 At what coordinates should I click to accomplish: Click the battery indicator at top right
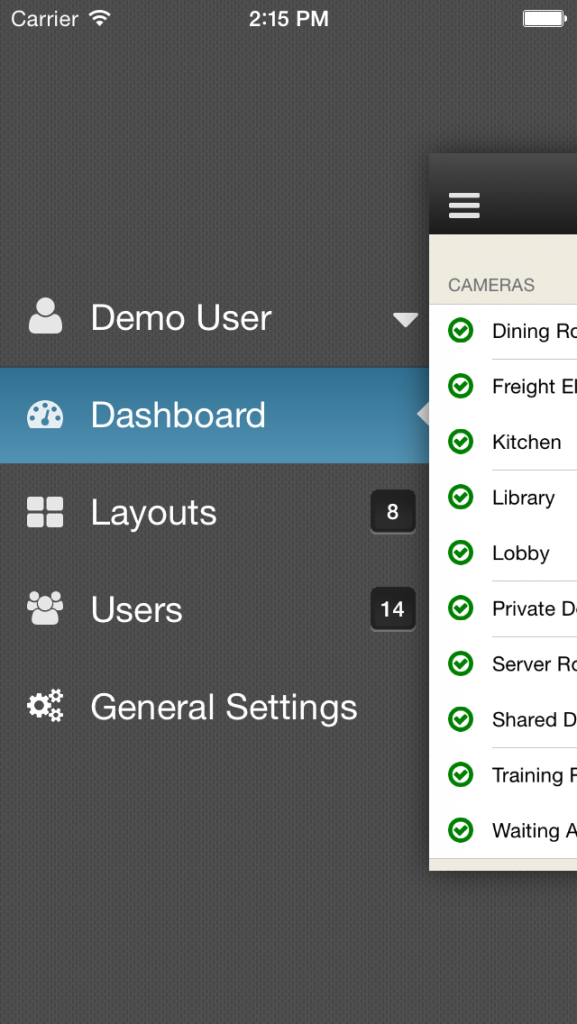click(x=545, y=17)
